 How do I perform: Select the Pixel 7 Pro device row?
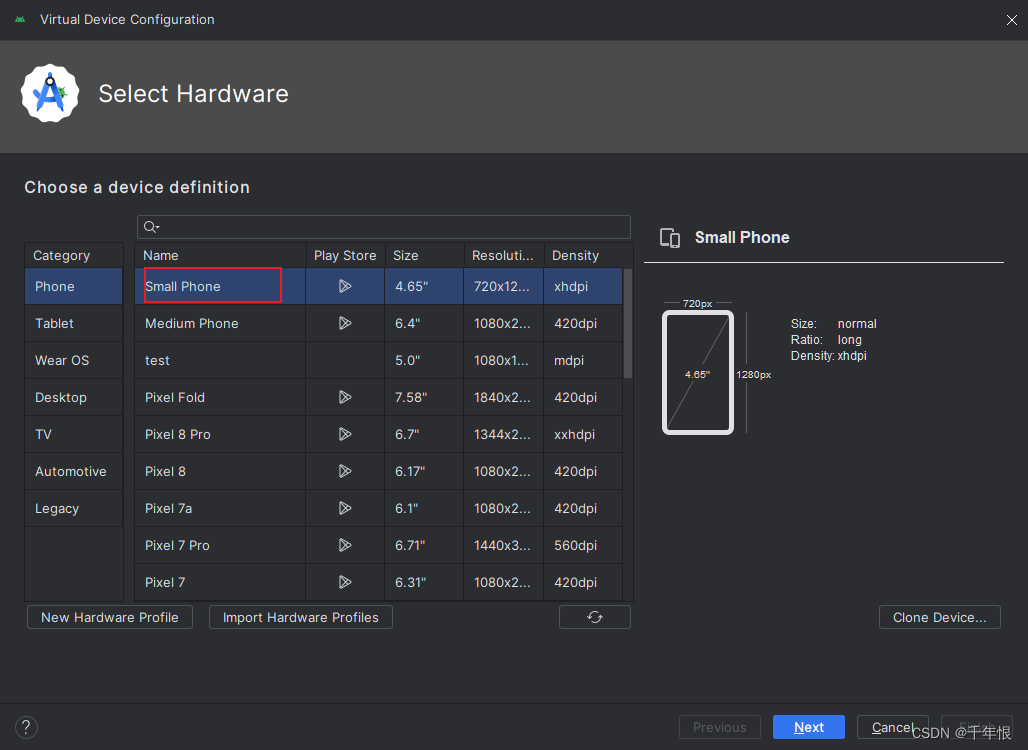pyautogui.click(x=378, y=545)
